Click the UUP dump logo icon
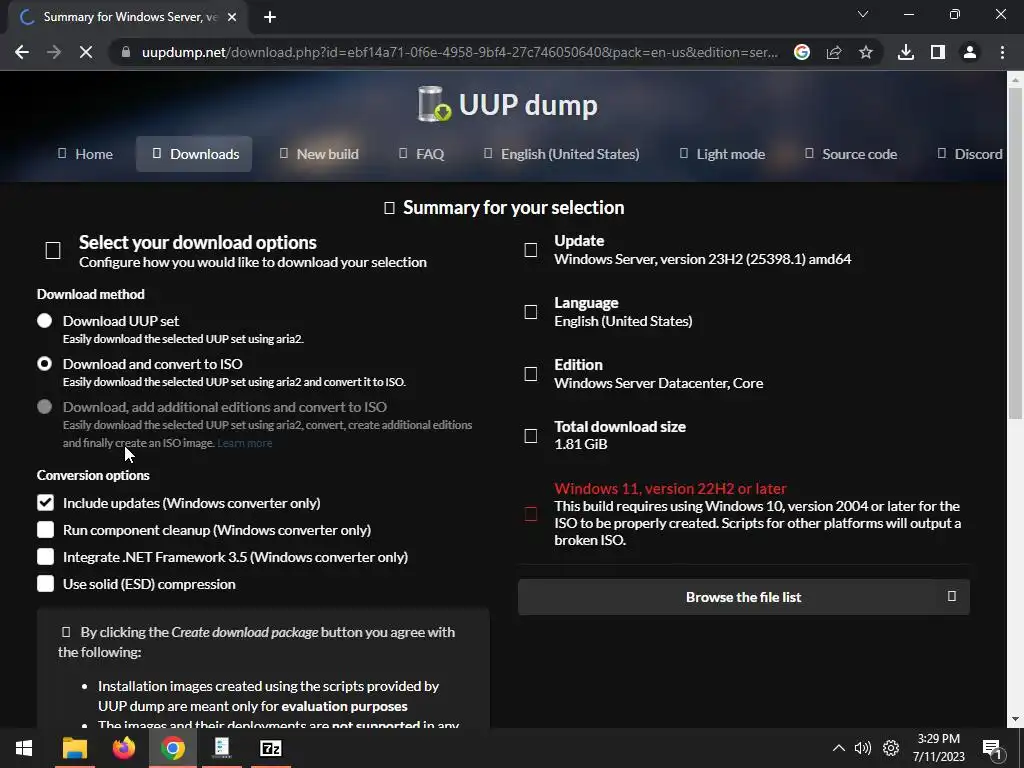The width and height of the screenshot is (1024, 768). pos(434,104)
